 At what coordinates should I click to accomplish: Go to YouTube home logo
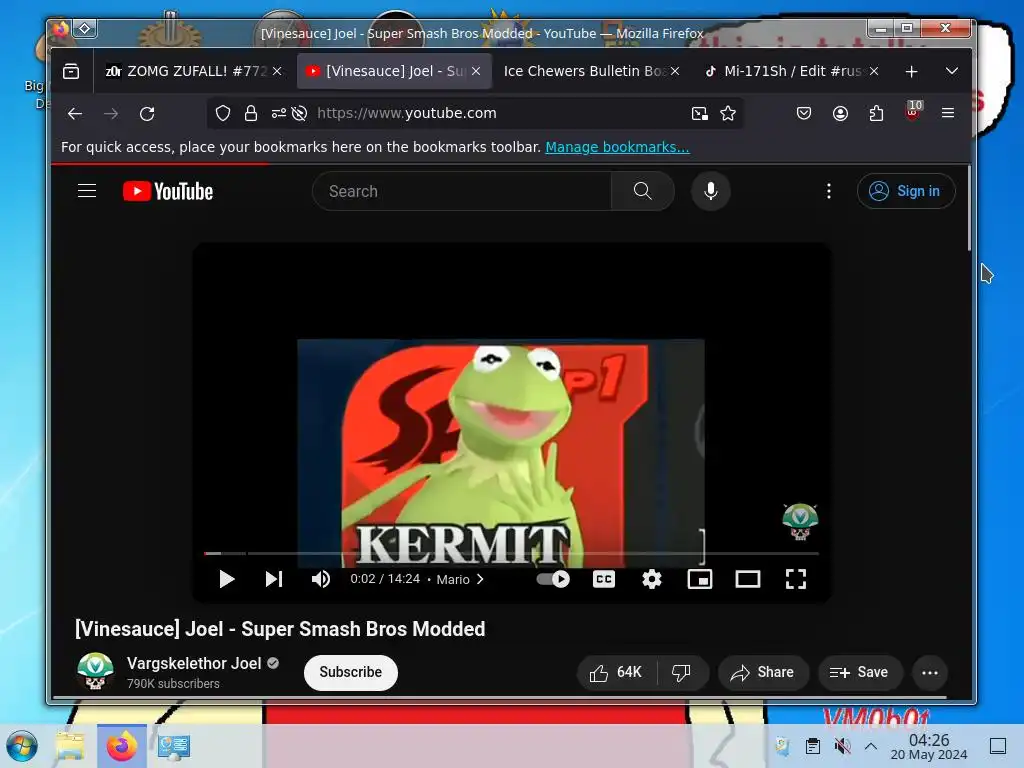click(x=168, y=191)
